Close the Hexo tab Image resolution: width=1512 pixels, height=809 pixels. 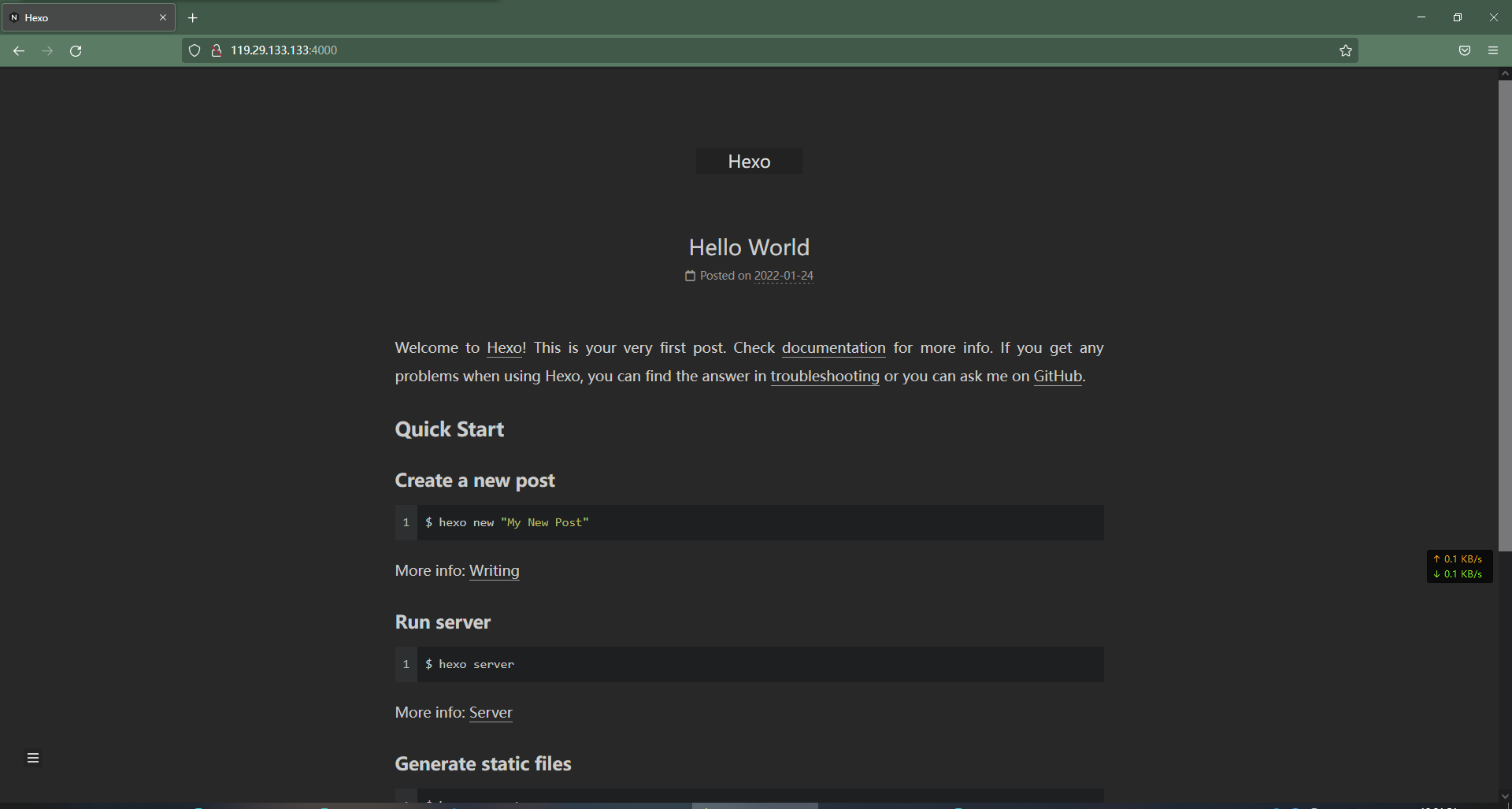(x=163, y=17)
